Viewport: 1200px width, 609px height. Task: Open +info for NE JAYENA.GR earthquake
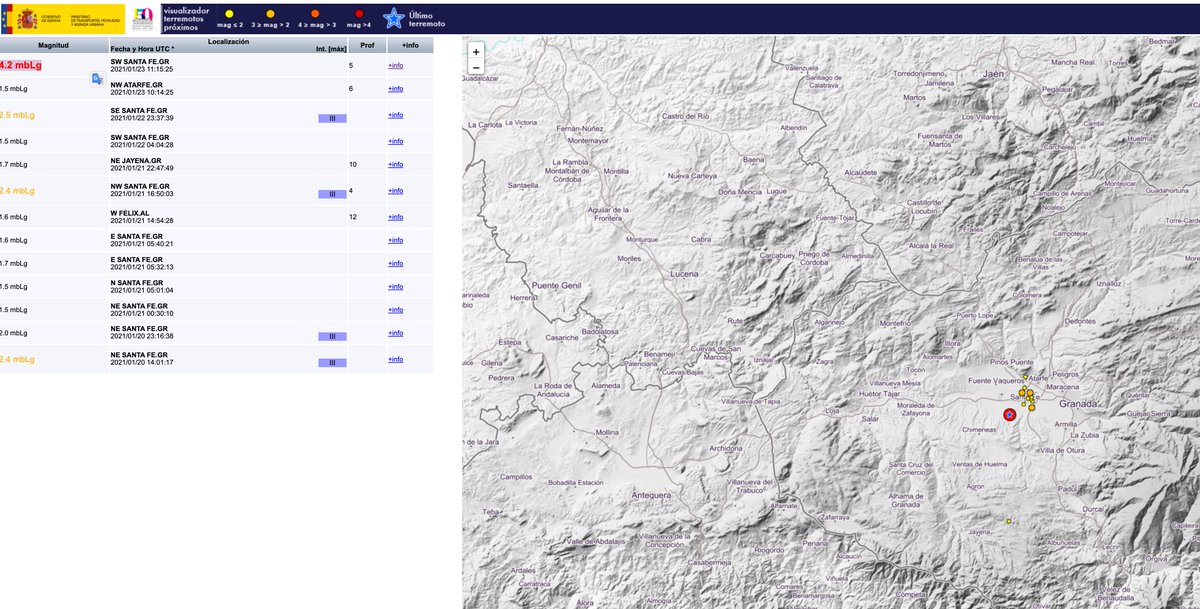tap(396, 164)
